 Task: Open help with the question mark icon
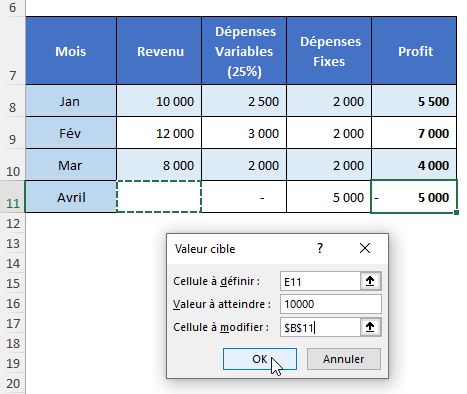[x=320, y=248]
